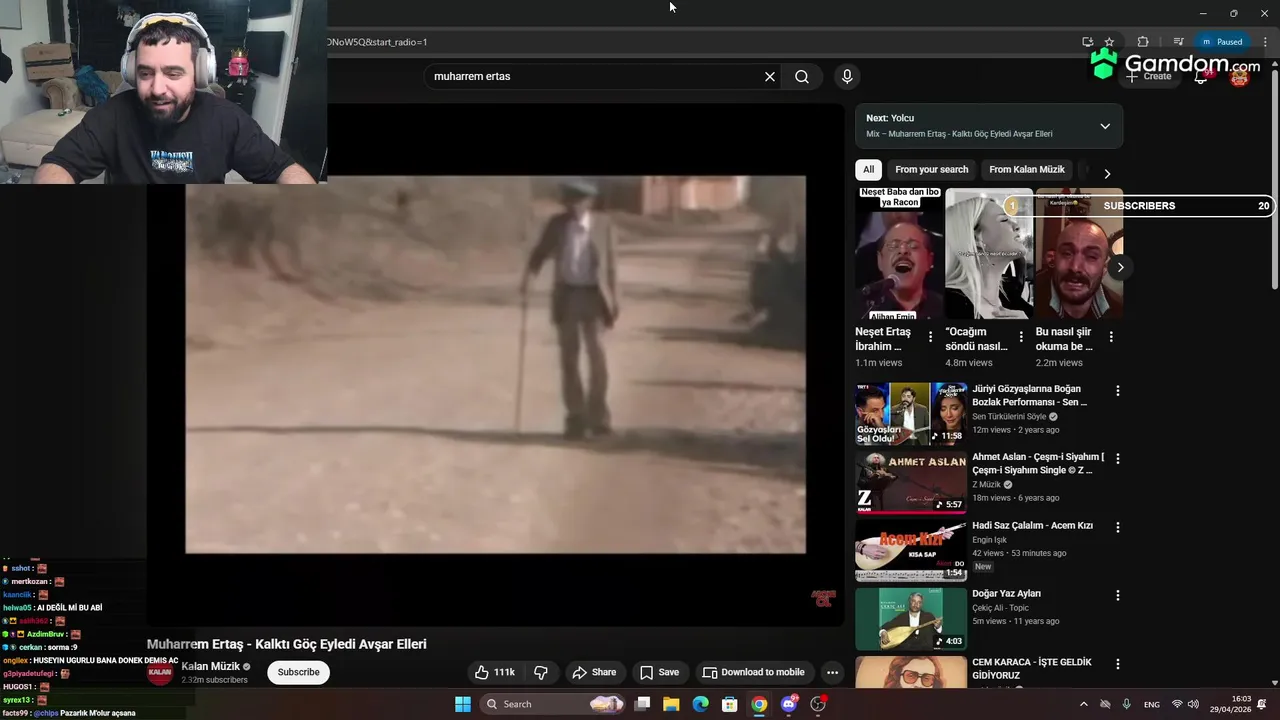This screenshot has width=1280, height=720.
Task: Open Chrome extensions puzzle icon
Action: coord(1143,42)
